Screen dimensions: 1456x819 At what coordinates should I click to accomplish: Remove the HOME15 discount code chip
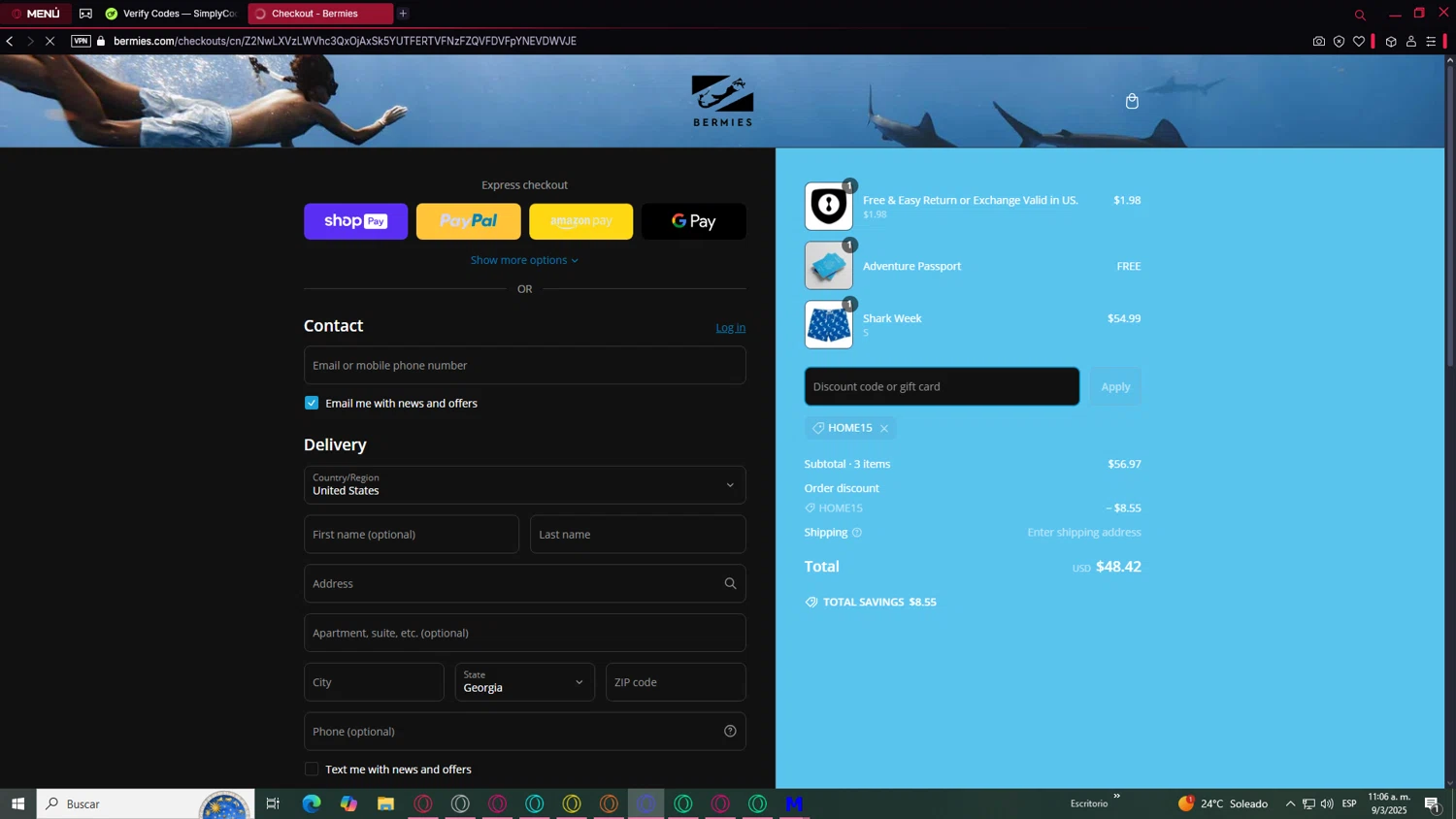tap(884, 428)
